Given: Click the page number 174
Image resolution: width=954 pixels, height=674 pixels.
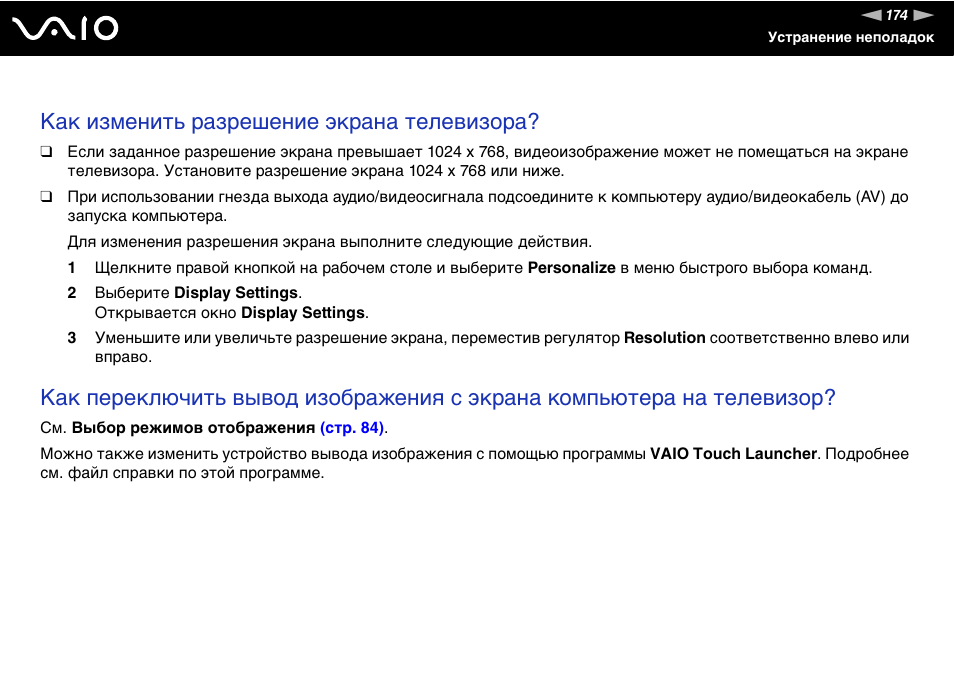Looking at the screenshot, I should click(897, 15).
